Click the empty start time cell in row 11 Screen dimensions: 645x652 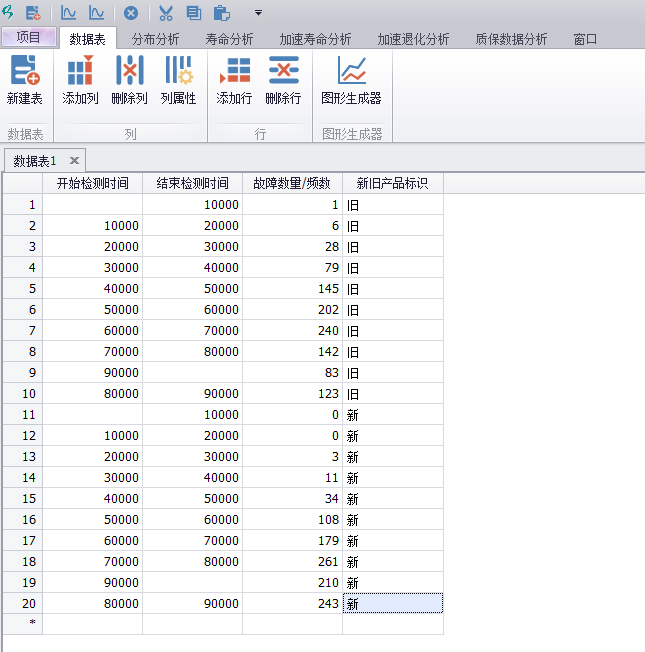93,415
